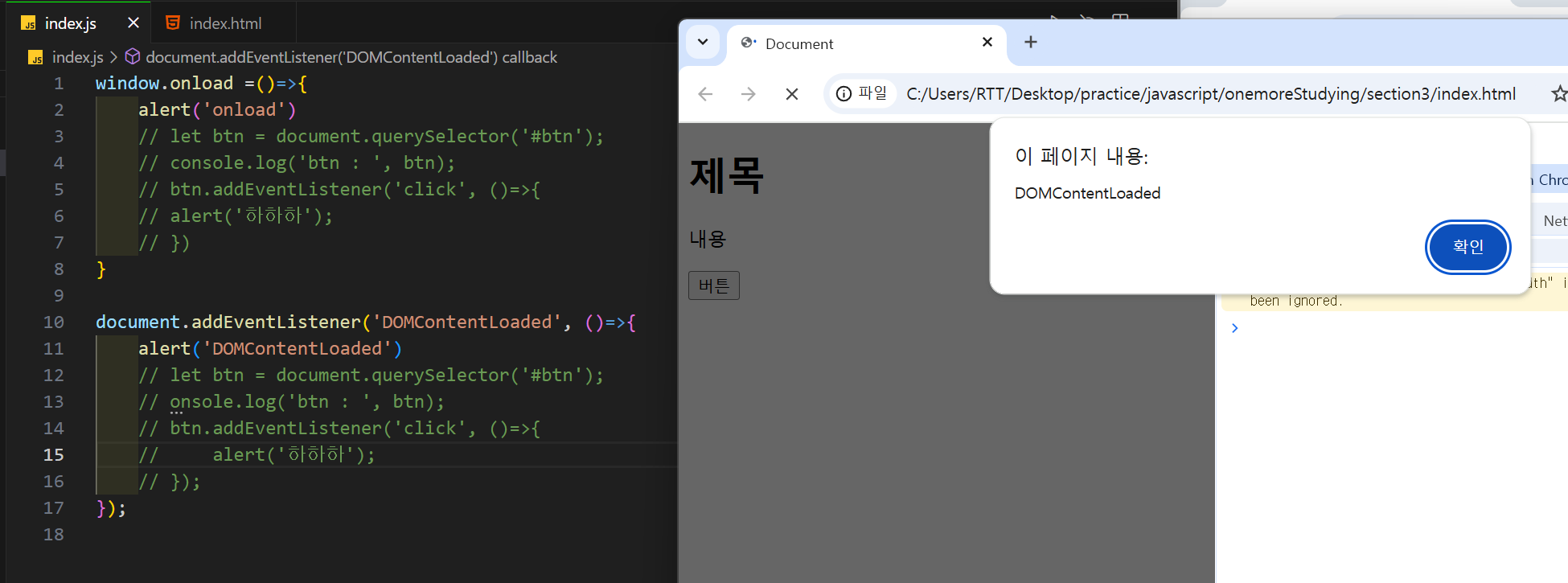Switch to the index.html editor tab

click(x=224, y=23)
